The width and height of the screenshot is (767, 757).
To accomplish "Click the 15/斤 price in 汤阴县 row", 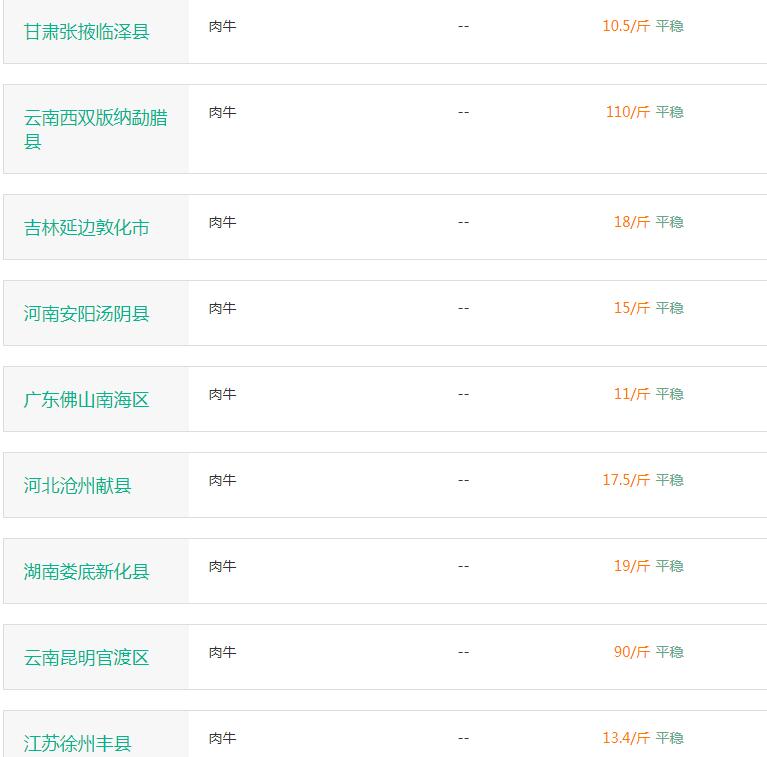I will 632,308.
